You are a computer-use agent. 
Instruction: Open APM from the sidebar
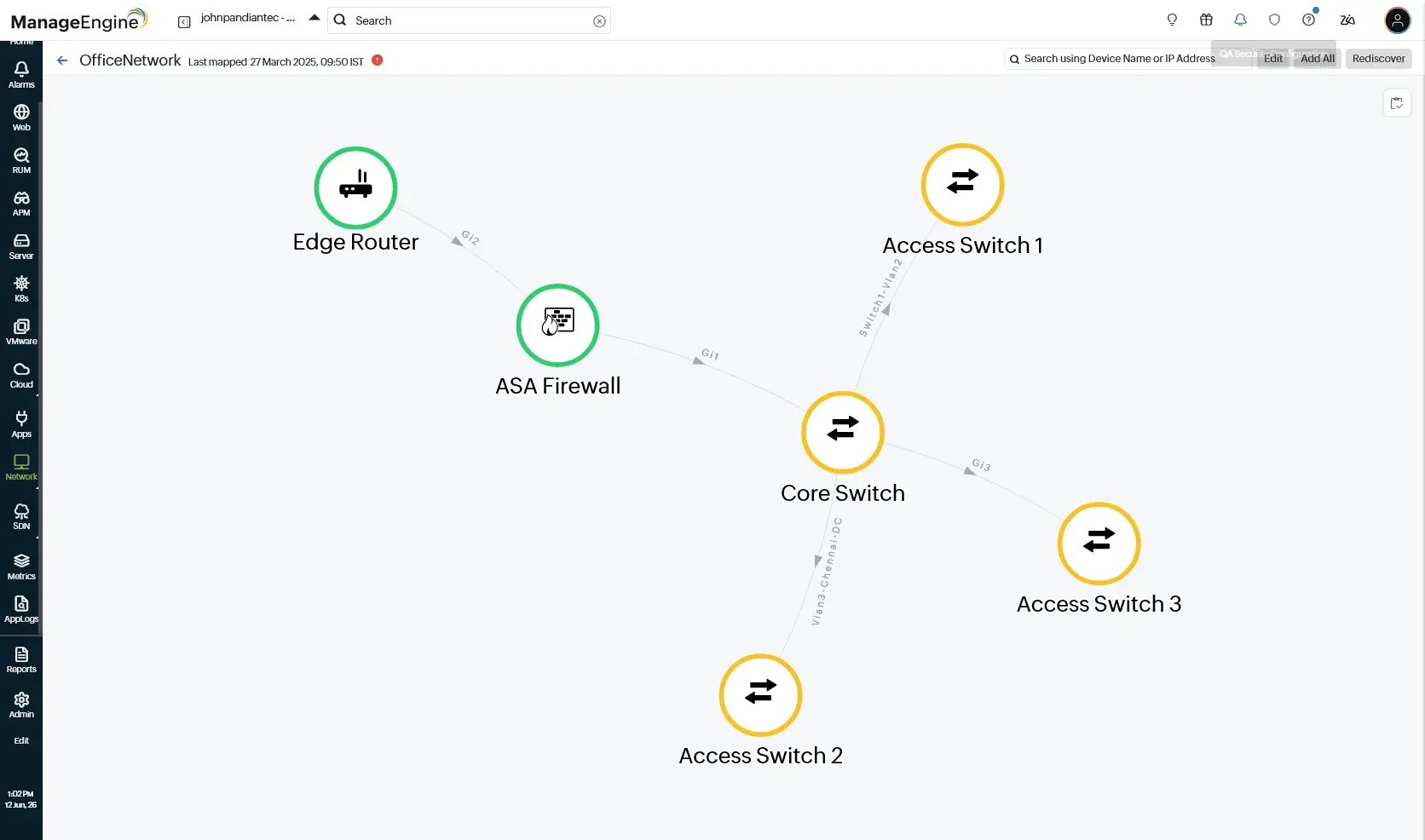point(21,203)
